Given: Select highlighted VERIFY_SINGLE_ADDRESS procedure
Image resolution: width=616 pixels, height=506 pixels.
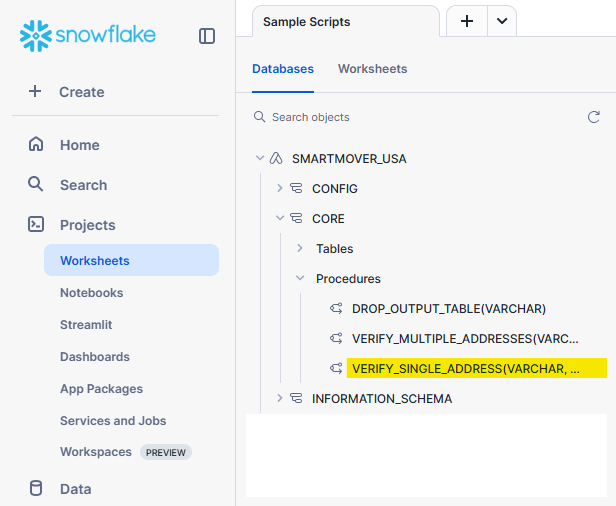Looking at the screenshot, I should pos(477,368).
